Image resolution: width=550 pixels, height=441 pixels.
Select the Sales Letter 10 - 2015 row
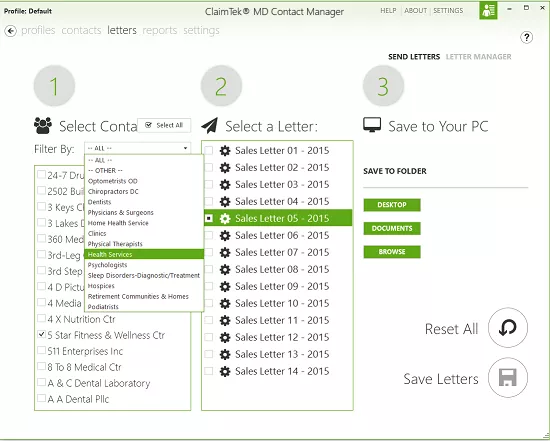tap(278, 303)
